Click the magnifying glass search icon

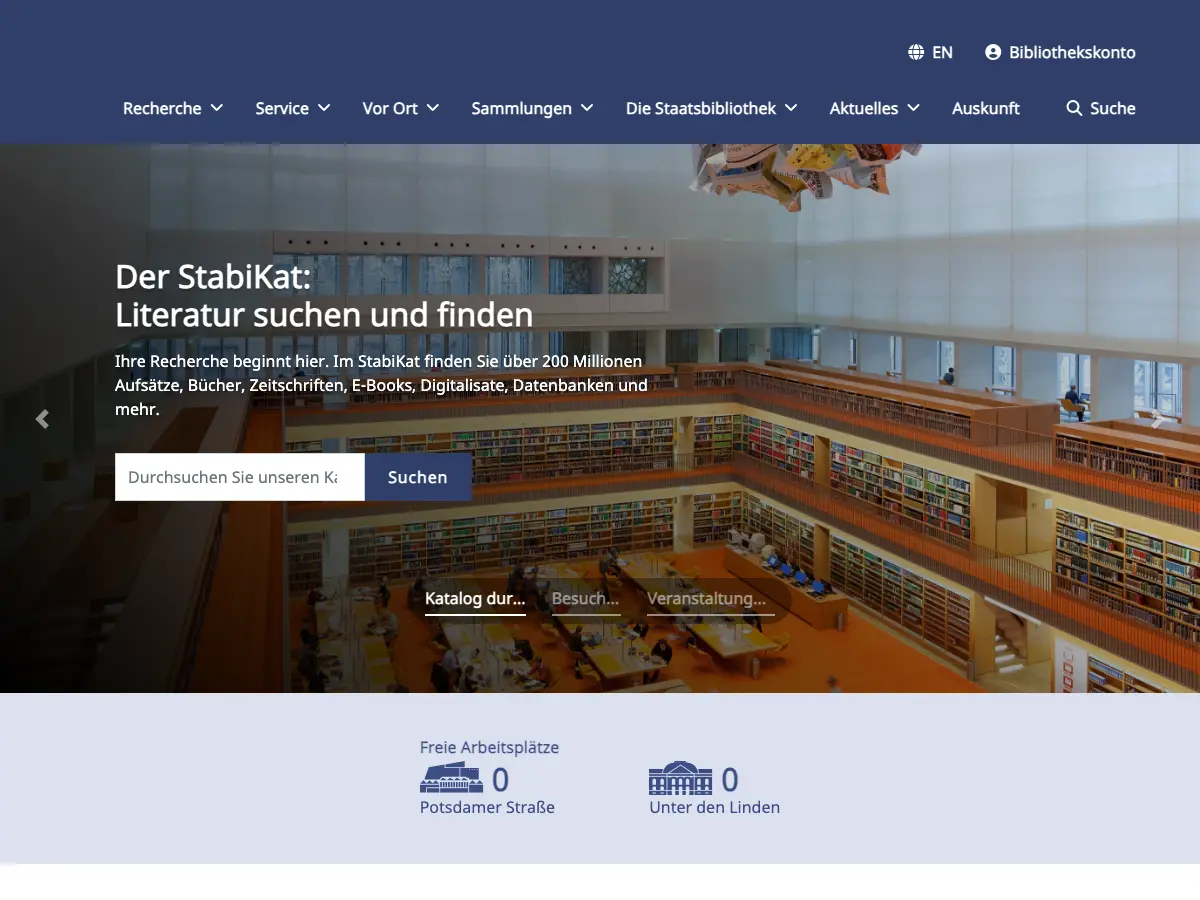(1074, 108)
